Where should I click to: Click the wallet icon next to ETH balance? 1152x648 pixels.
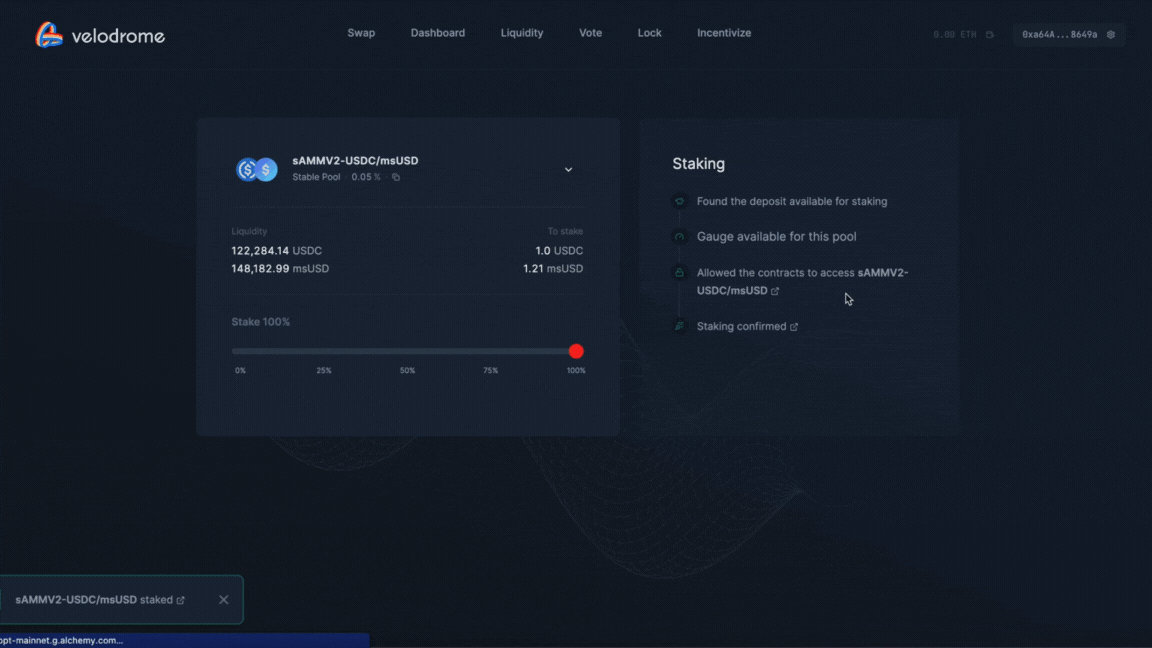pos(990,35)
